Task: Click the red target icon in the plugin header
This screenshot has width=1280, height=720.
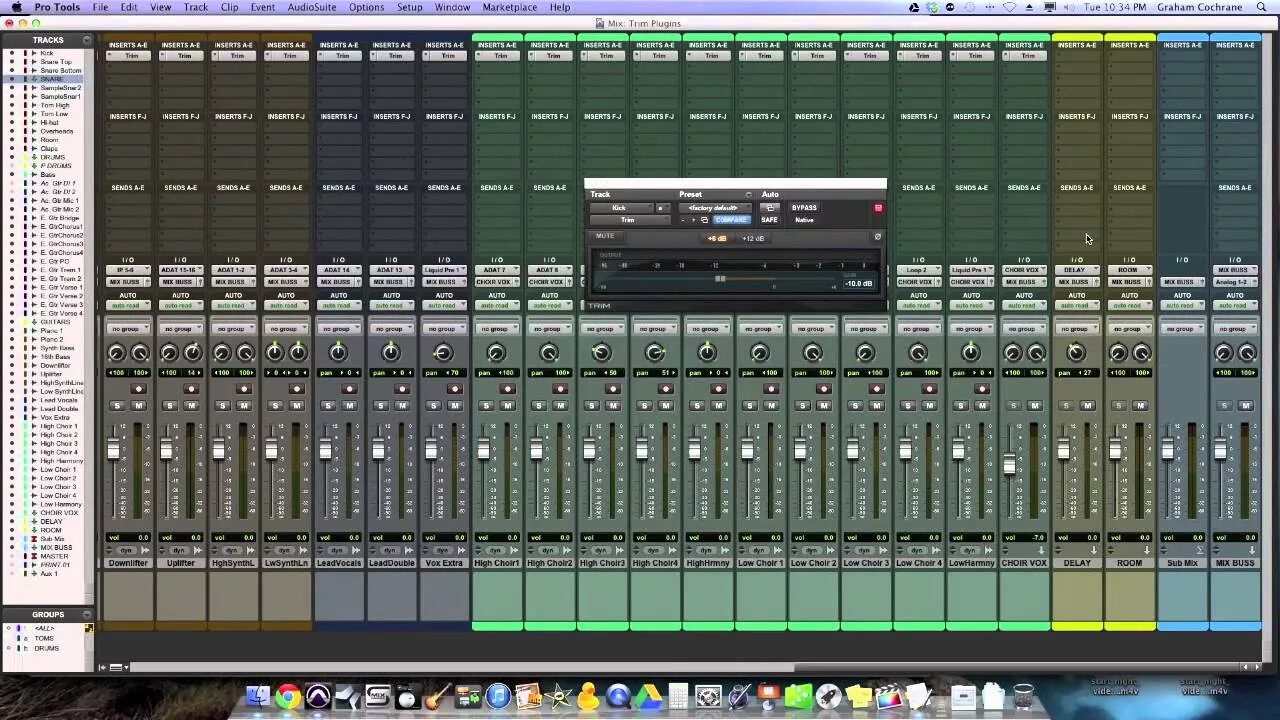Action: [x=879, y=207]
